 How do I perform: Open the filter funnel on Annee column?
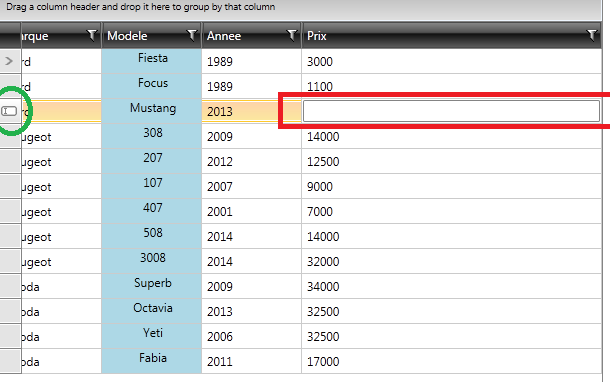pos(291,35)
